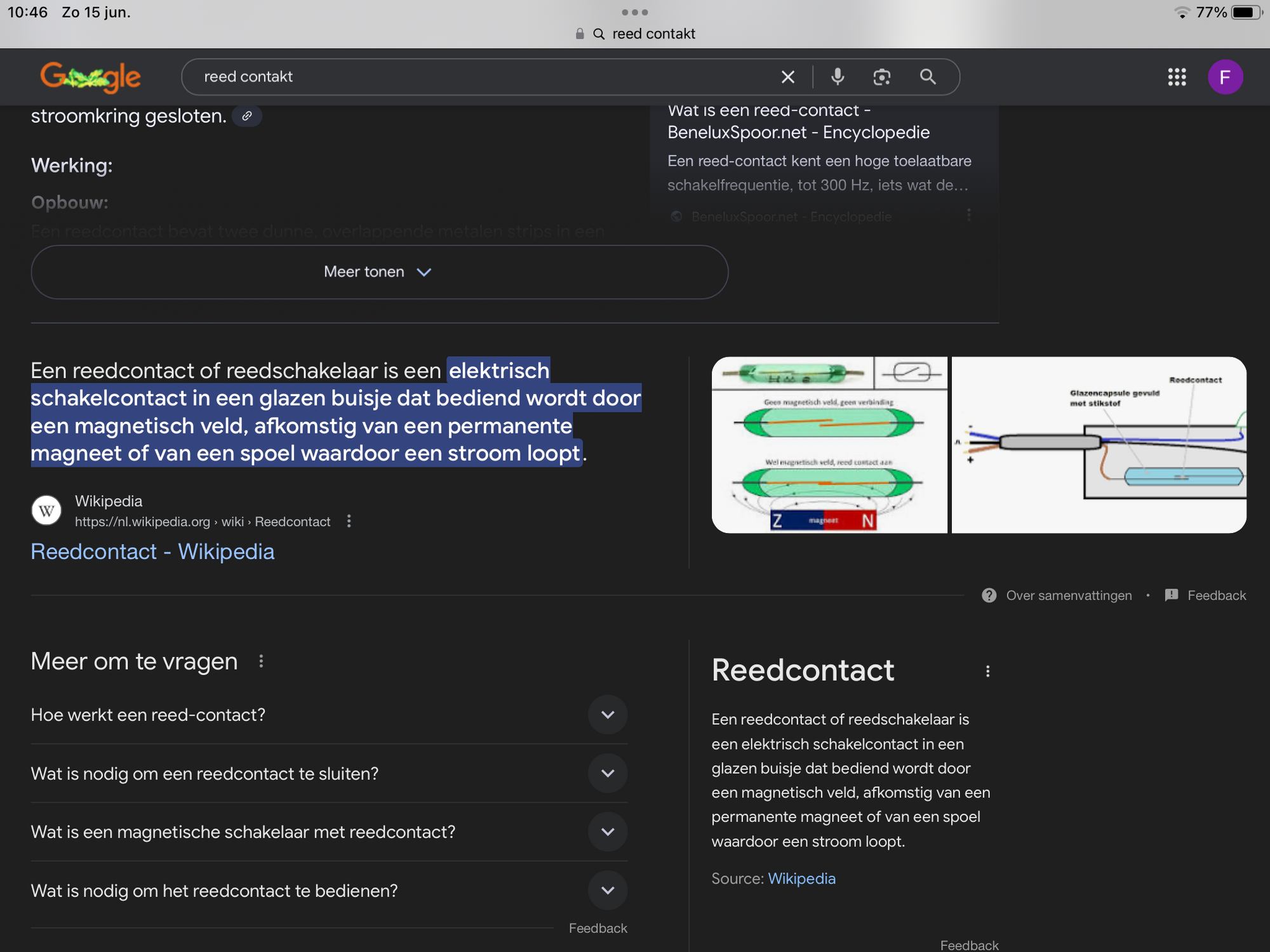Click the Feedback flag icon under the summary
The height and width of the screenshot is (952, 1270).
[1172, 595]
